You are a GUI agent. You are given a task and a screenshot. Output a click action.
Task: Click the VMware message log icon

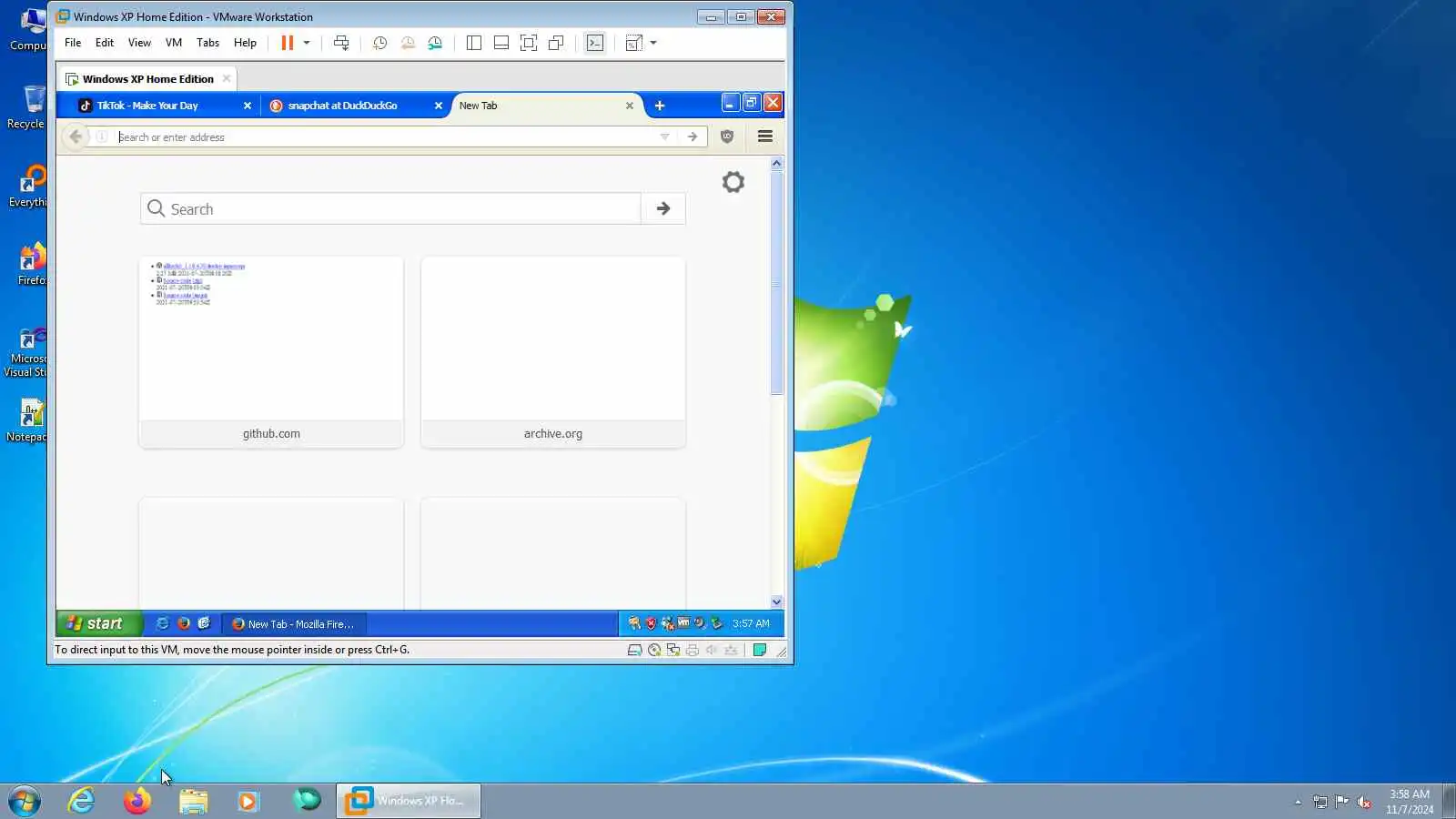click(x=760, y=650)
